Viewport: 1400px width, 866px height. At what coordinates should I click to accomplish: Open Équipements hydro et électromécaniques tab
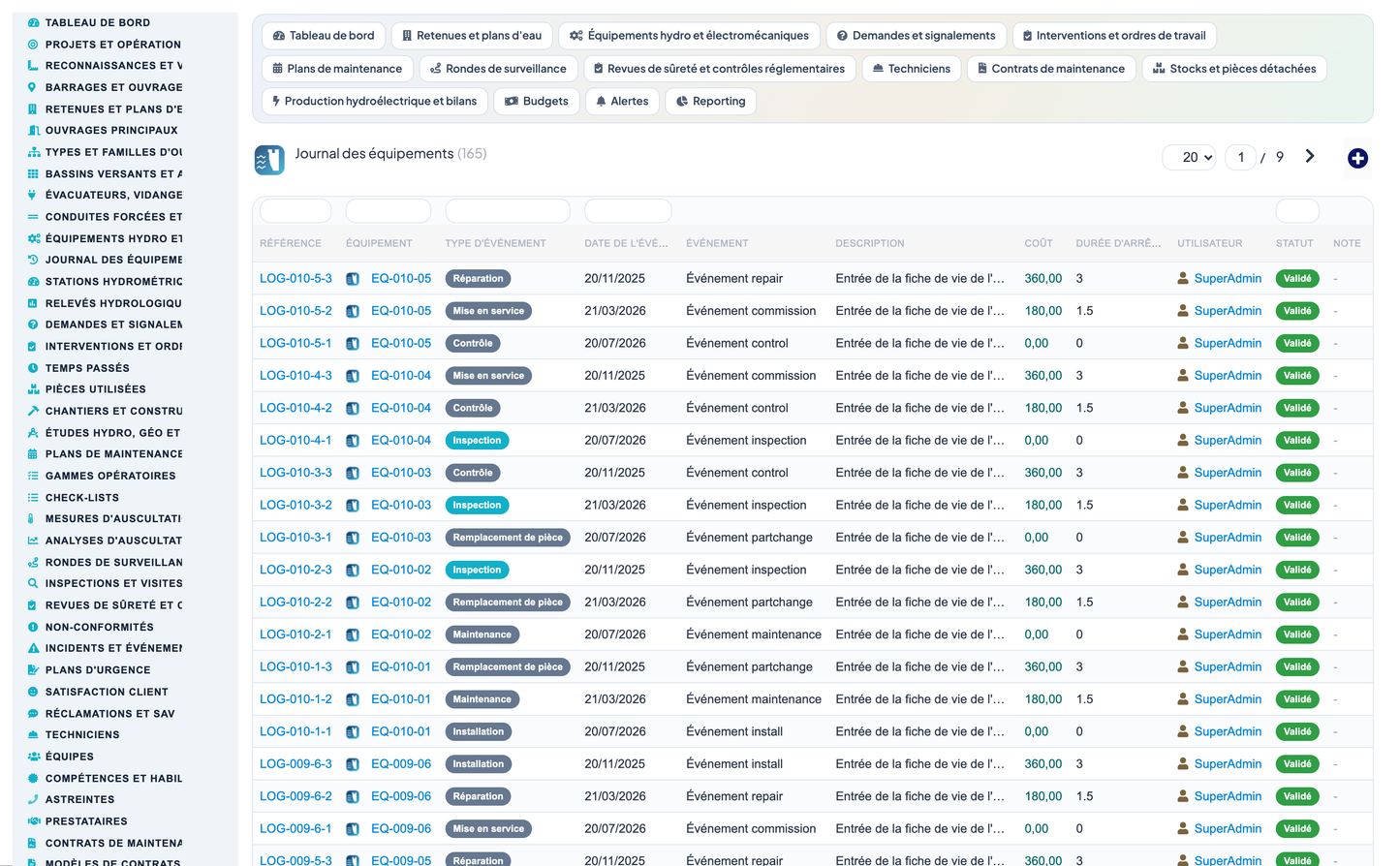[689, 36]
